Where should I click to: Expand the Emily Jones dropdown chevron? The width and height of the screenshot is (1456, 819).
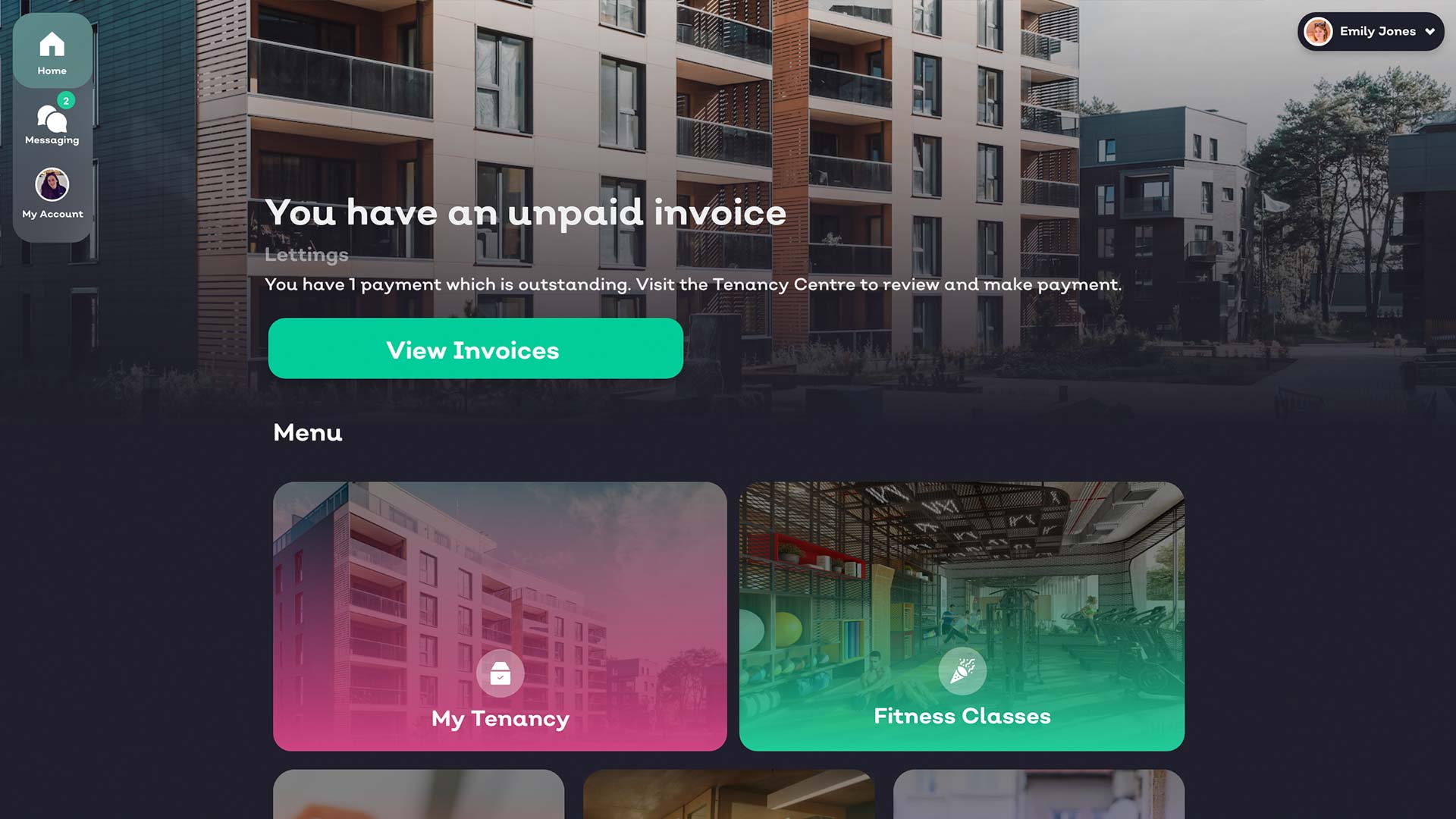(1429, 32)
